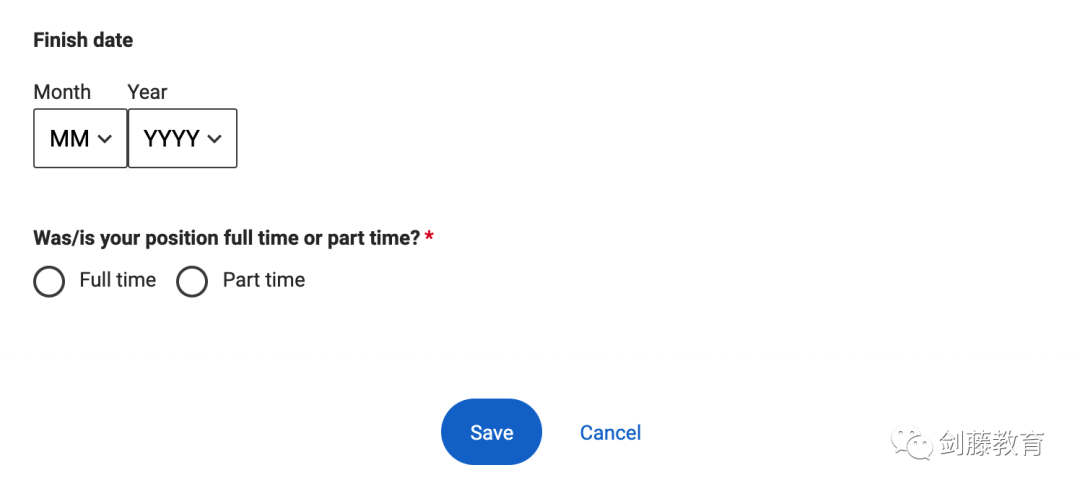Click the Year field label
This screenshot has height=491, width=1080.
coord(147,92)
